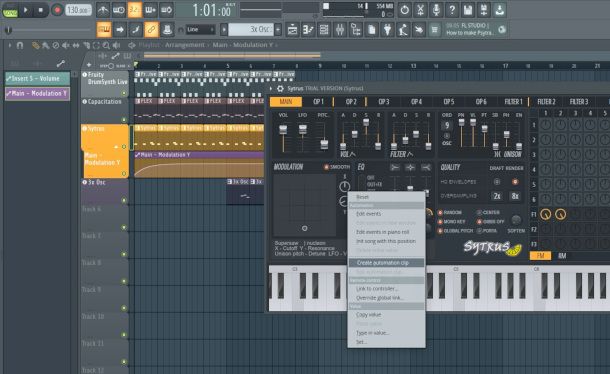Toggle mute dot on Fruity DrumSynth Live track
The height and width of the screenshot is (374, 610).
pos(124,93)
